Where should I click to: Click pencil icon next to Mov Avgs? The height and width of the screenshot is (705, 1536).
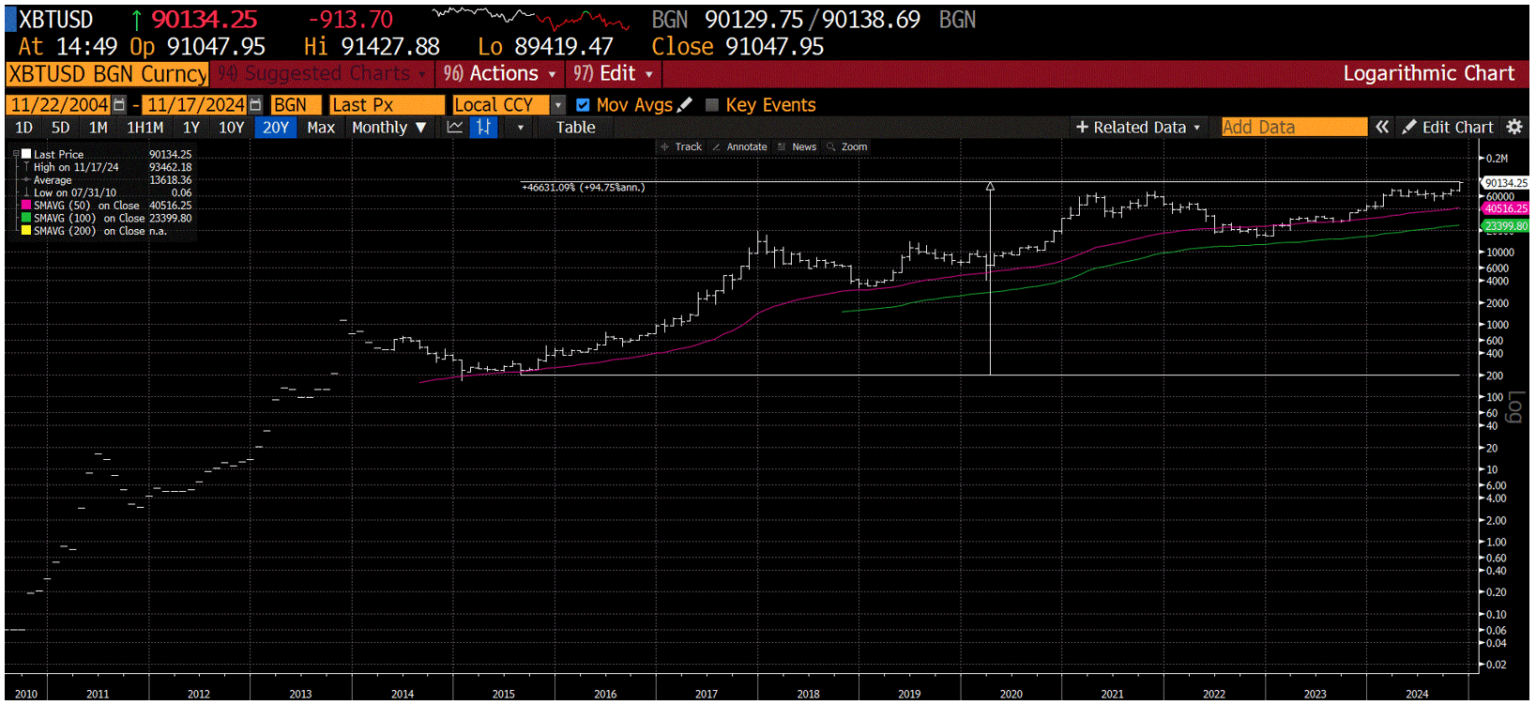pyautogui.click(x=685, y=105)
